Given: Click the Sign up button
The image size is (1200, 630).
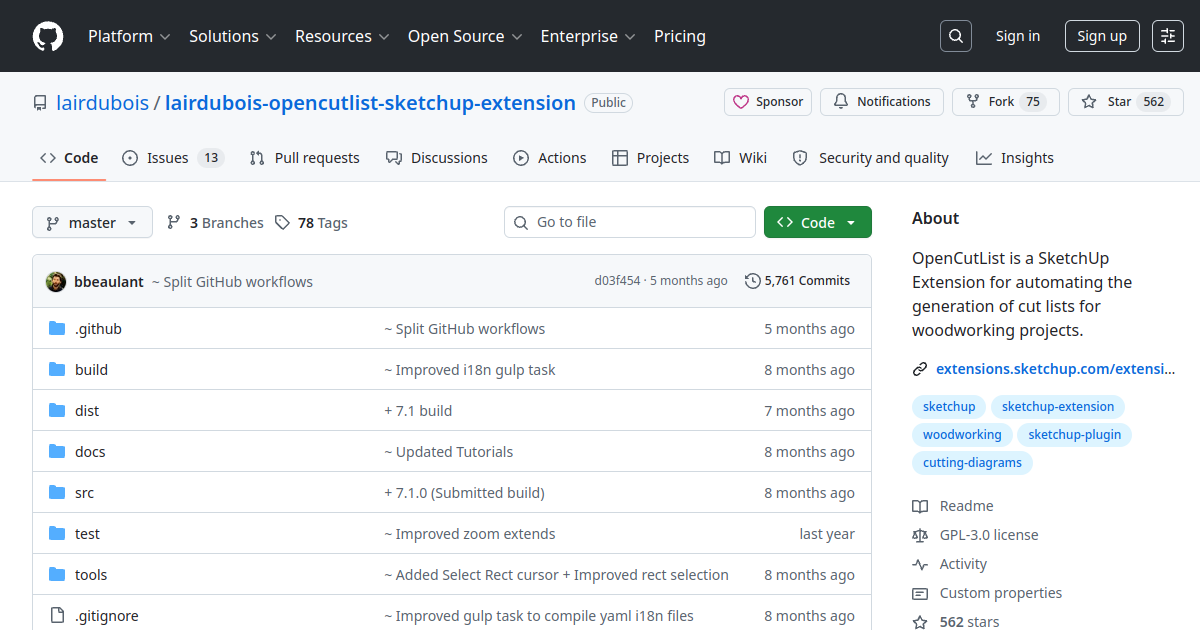Looking at the screenshot, I should tap(1102, 36).
